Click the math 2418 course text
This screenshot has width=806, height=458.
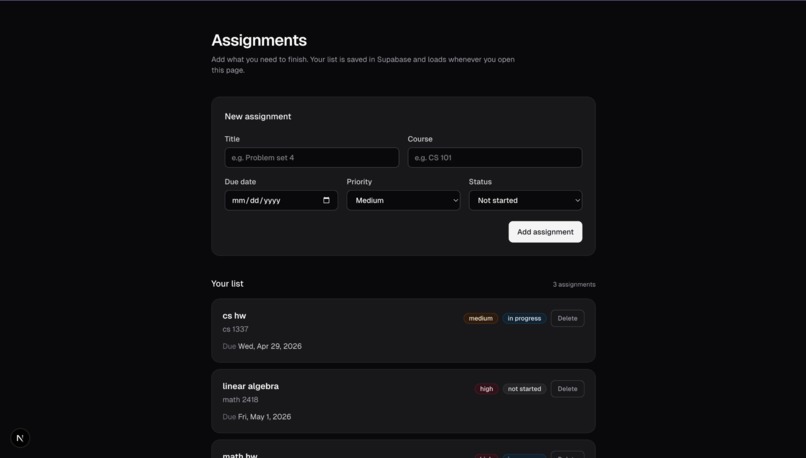pos(241,399)
